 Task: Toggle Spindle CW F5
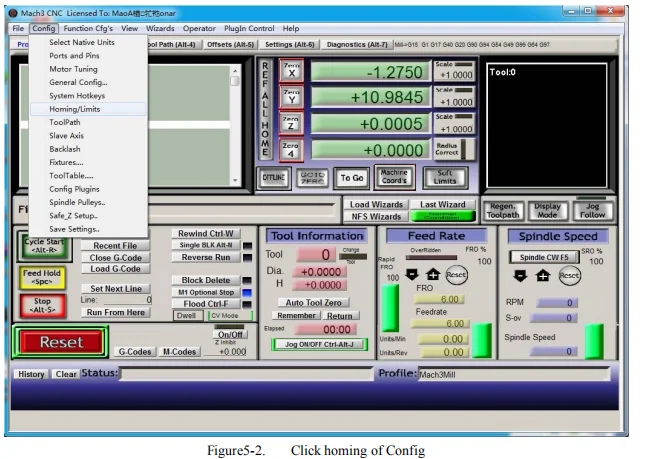pyautogui.click(x=544, y=257)
